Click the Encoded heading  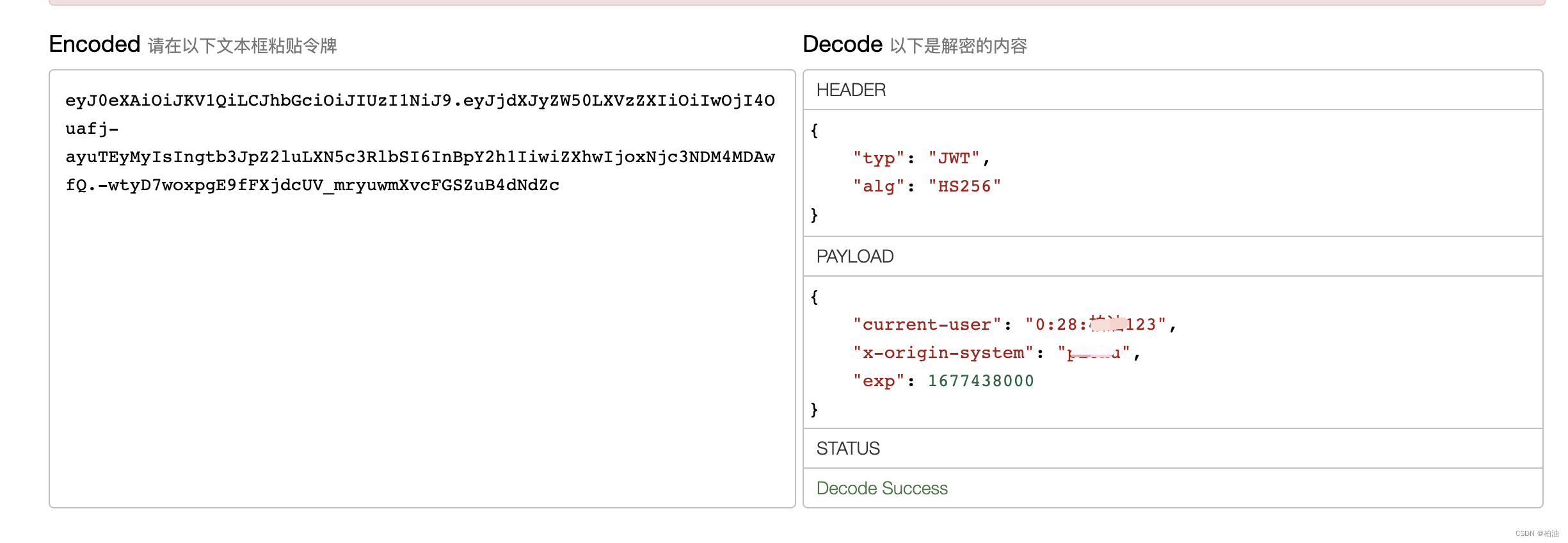[95, 44]
